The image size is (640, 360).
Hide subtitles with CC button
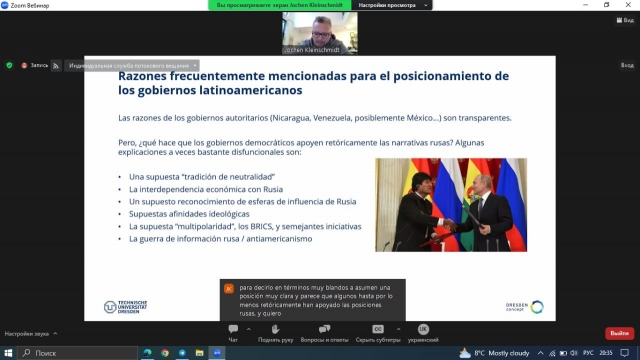click(x=378, y=333)
